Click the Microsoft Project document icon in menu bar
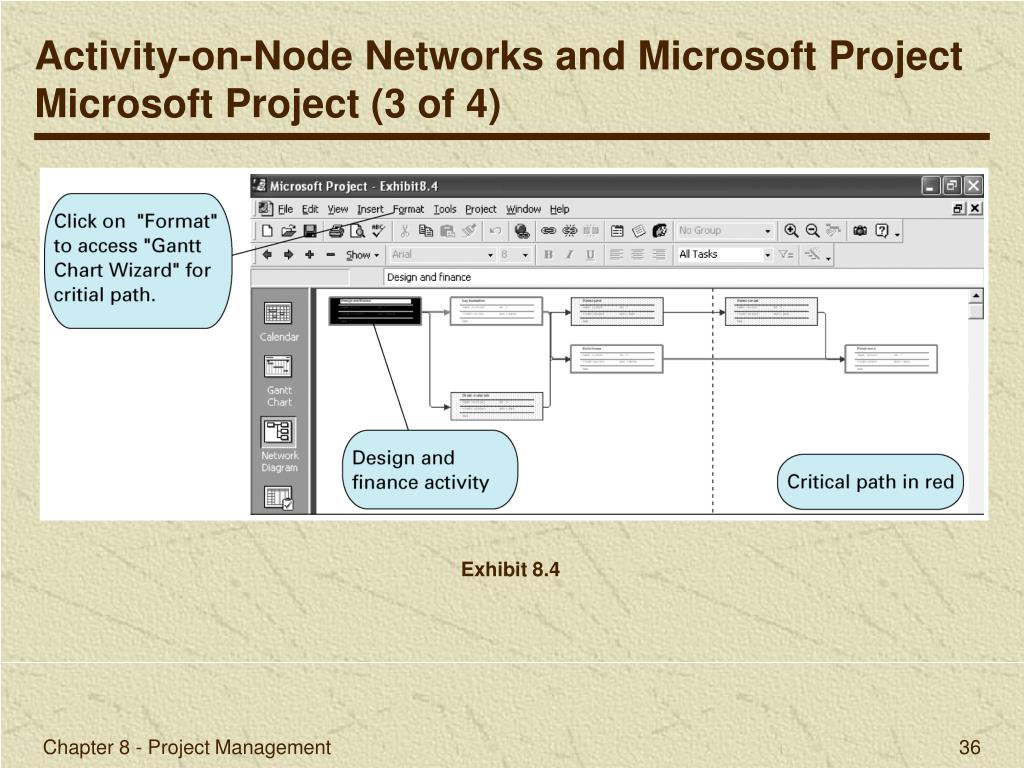1024x768 pixels. pyautogui.click(x=264, y=208)
